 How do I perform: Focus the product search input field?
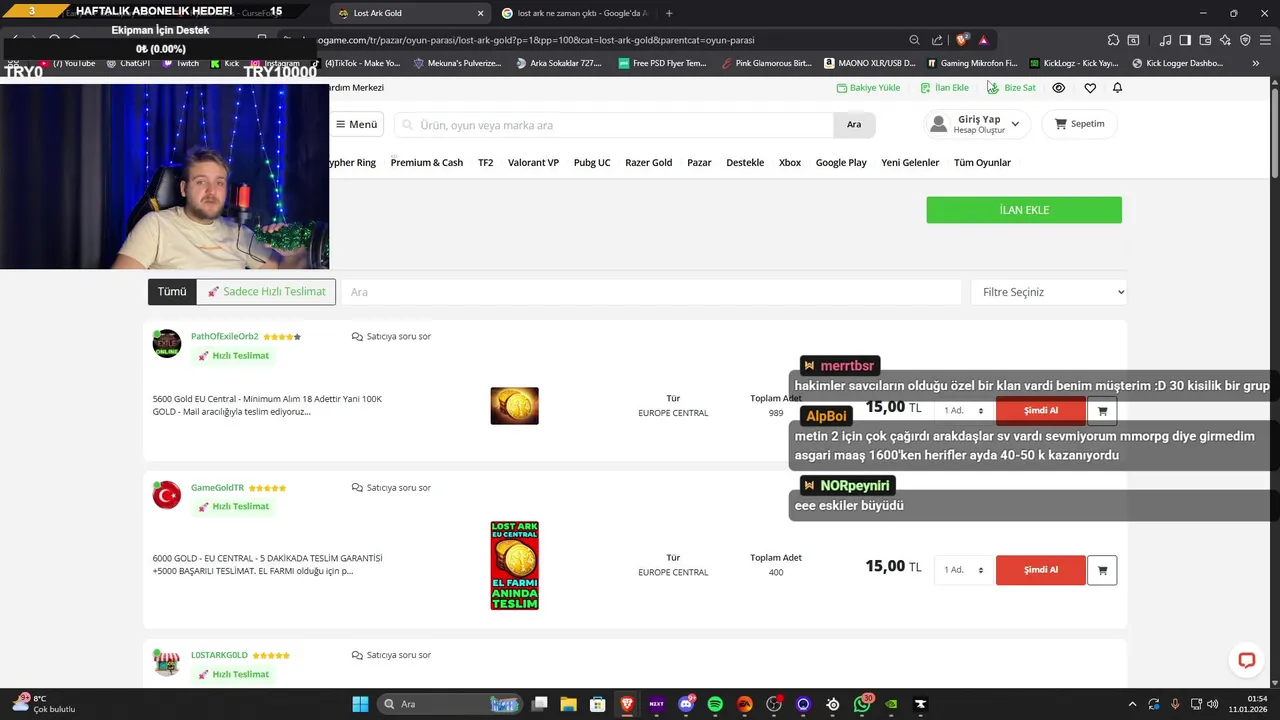click(x=615, y=125)
